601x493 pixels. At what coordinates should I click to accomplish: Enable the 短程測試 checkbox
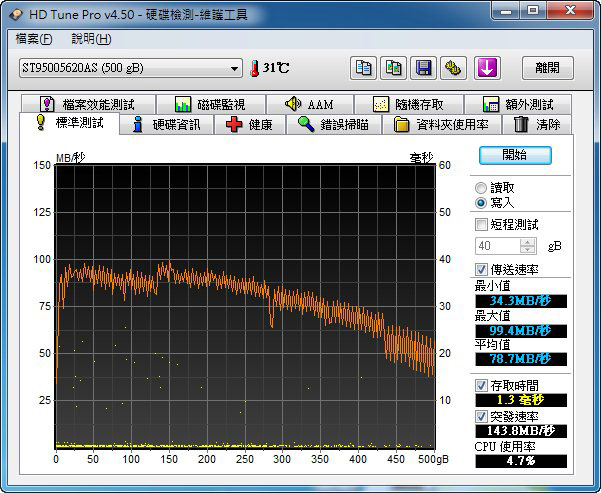point(481,224)
